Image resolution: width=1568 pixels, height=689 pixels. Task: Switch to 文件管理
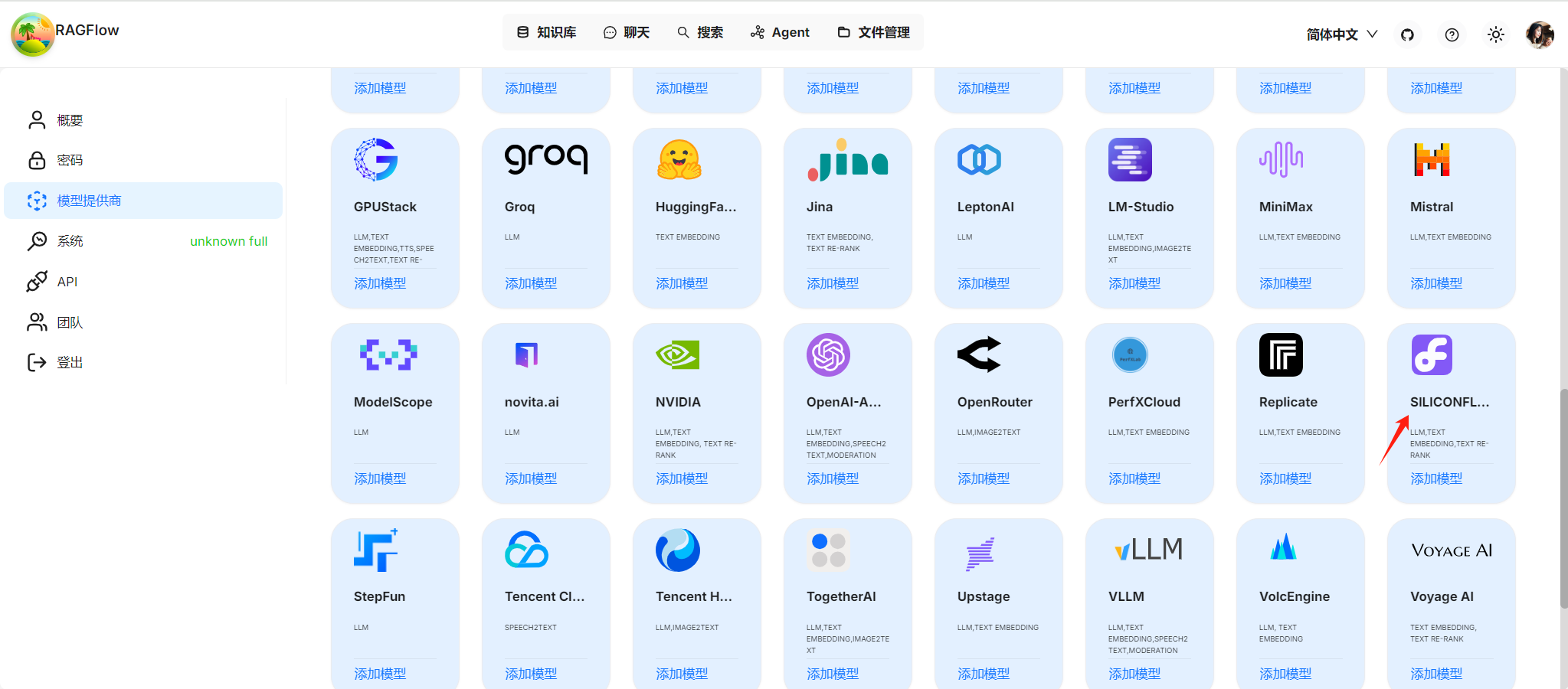pos(874,32)
